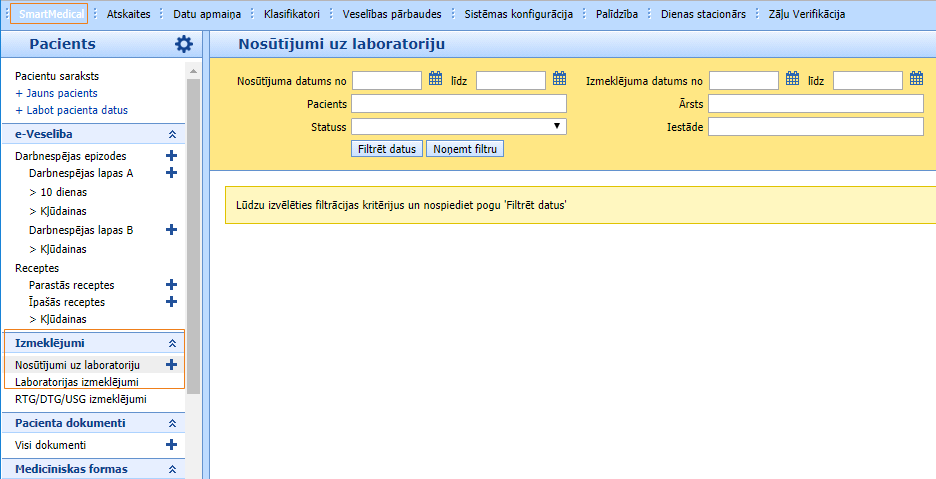
Task: Open the Pacients panel settings gear
Action: 183,44
